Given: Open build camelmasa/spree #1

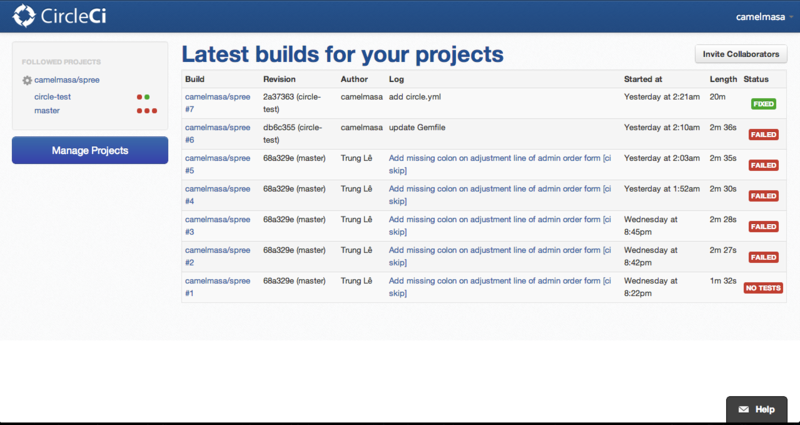Looking at the screenshot, I should pyautogui.click(x=218, y=287).
